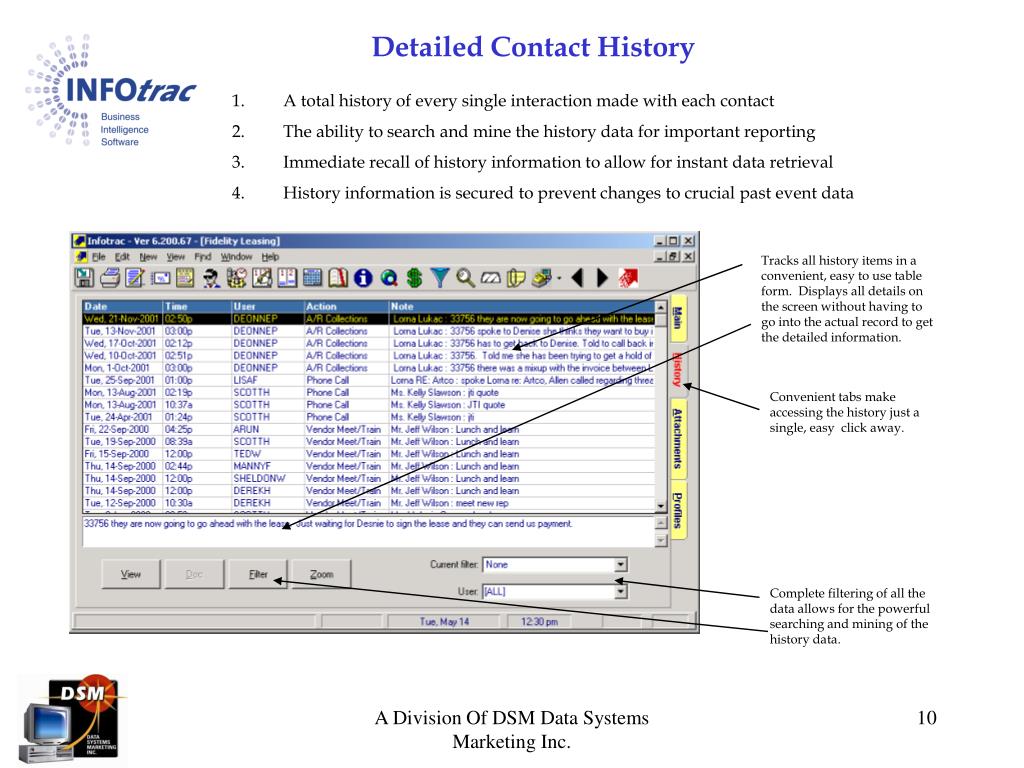Image resolution: width=1024 pixels, height=768 pixels.
Task: Click note detail box scroll down arrow
Action: pyautogui.click(x=661, y=540)
